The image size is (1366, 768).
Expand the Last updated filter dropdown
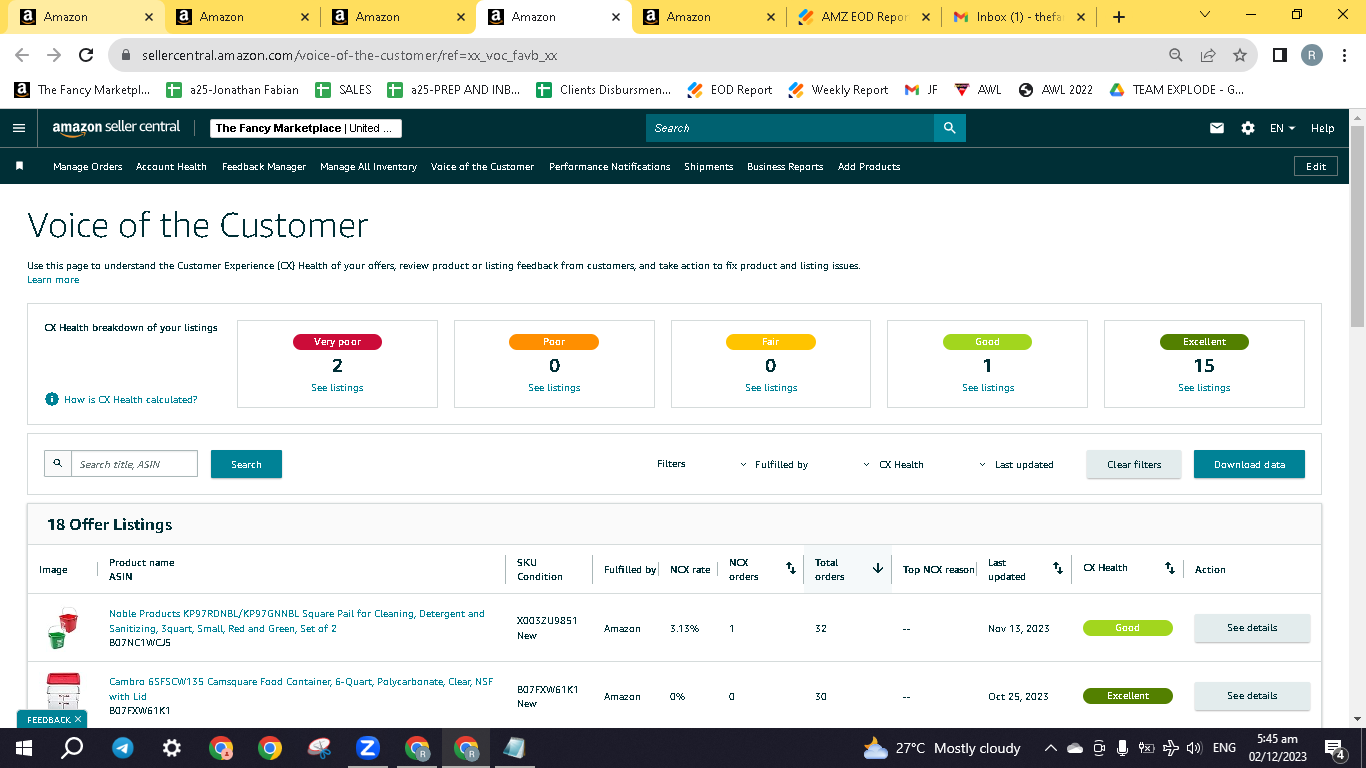click(1016, 465)
